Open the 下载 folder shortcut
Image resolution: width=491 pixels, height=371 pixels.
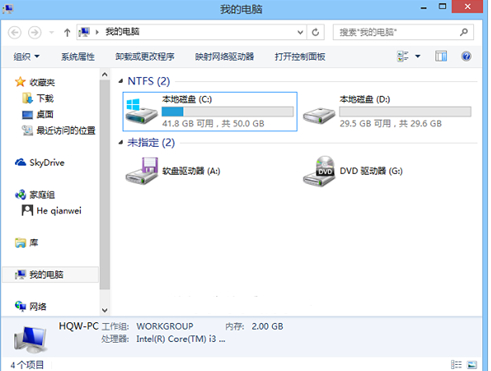point(45,98)
